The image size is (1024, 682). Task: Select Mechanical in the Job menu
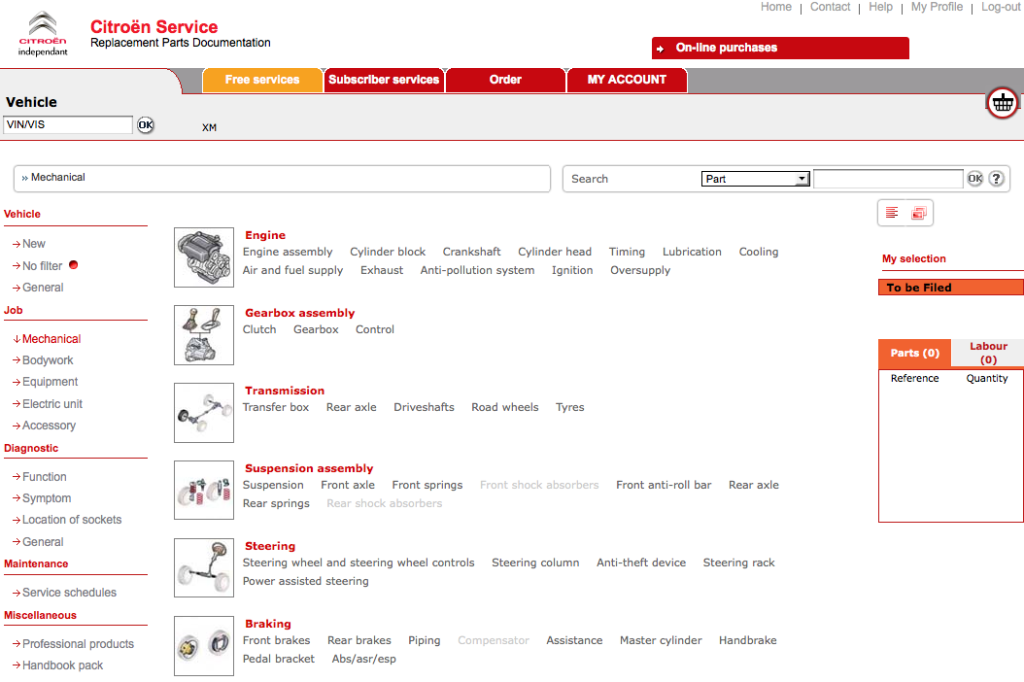click(x=51, y=339)
